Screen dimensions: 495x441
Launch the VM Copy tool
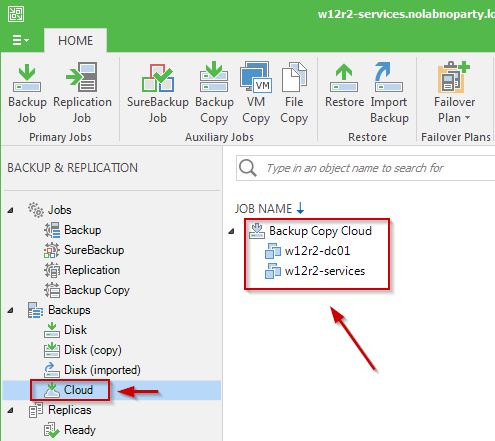click(x=256, y=94)
